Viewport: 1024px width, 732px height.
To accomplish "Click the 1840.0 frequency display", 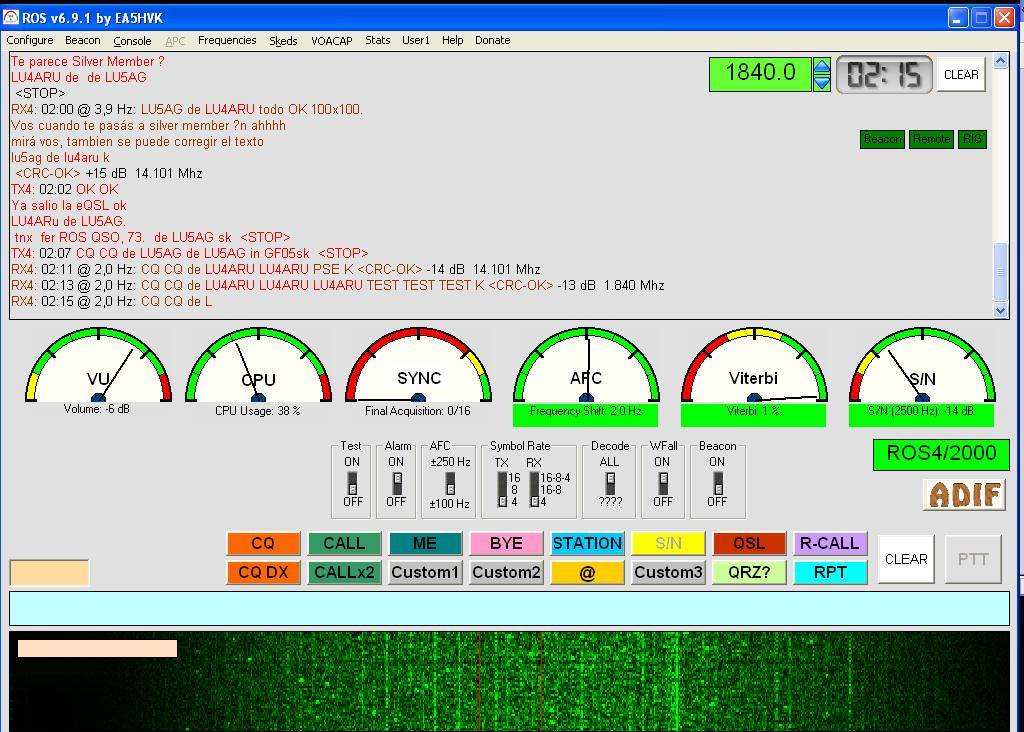I will pos(760,74).
